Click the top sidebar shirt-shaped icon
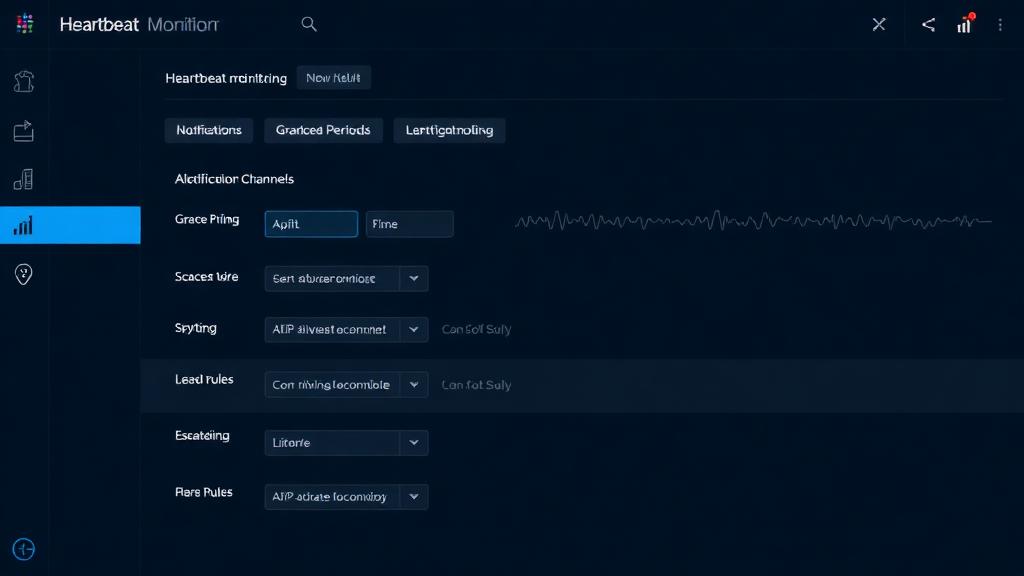The image size is (1024, 576). (x=24, y=83)
